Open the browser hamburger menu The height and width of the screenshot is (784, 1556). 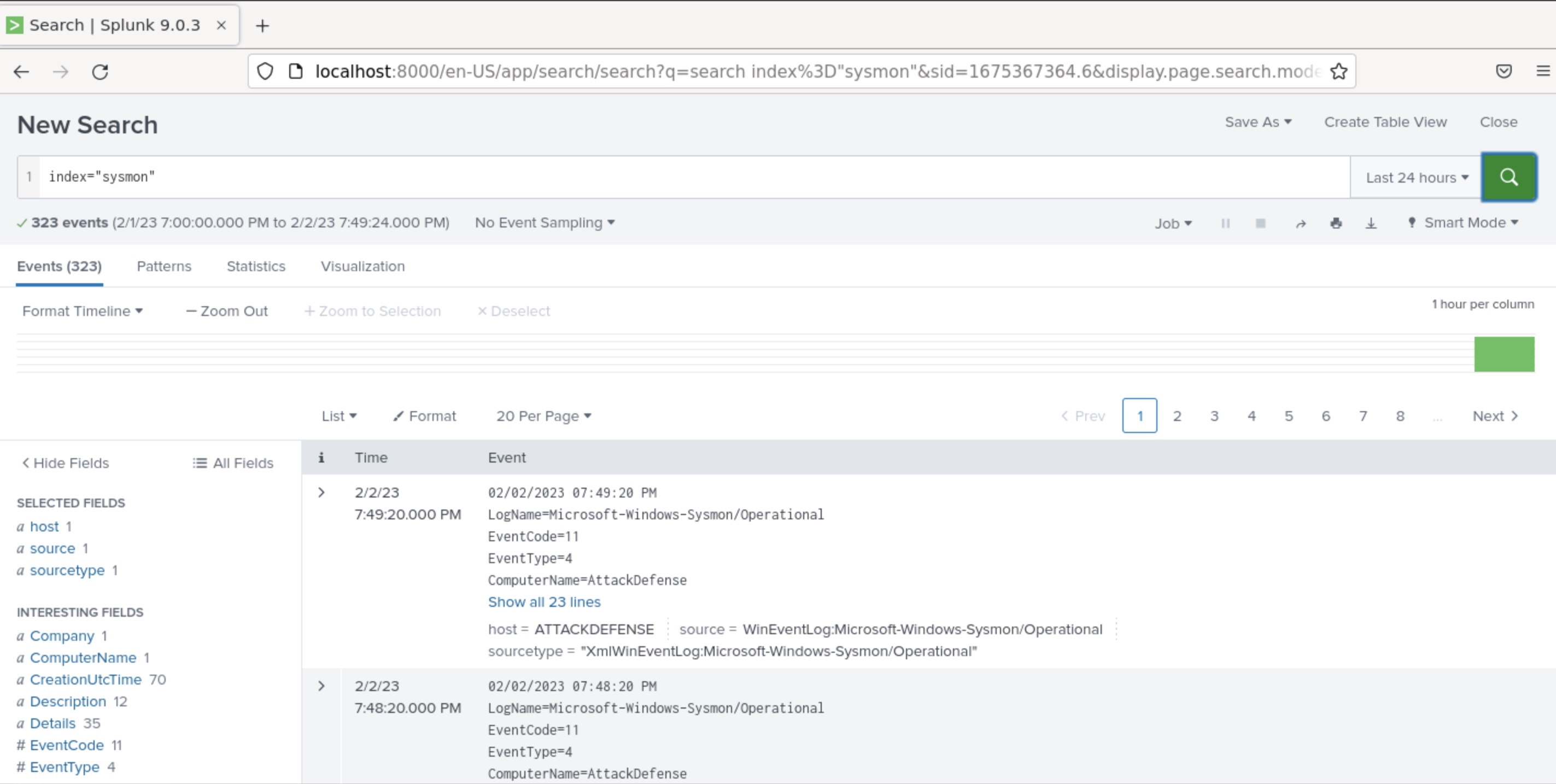(1543, 71)
